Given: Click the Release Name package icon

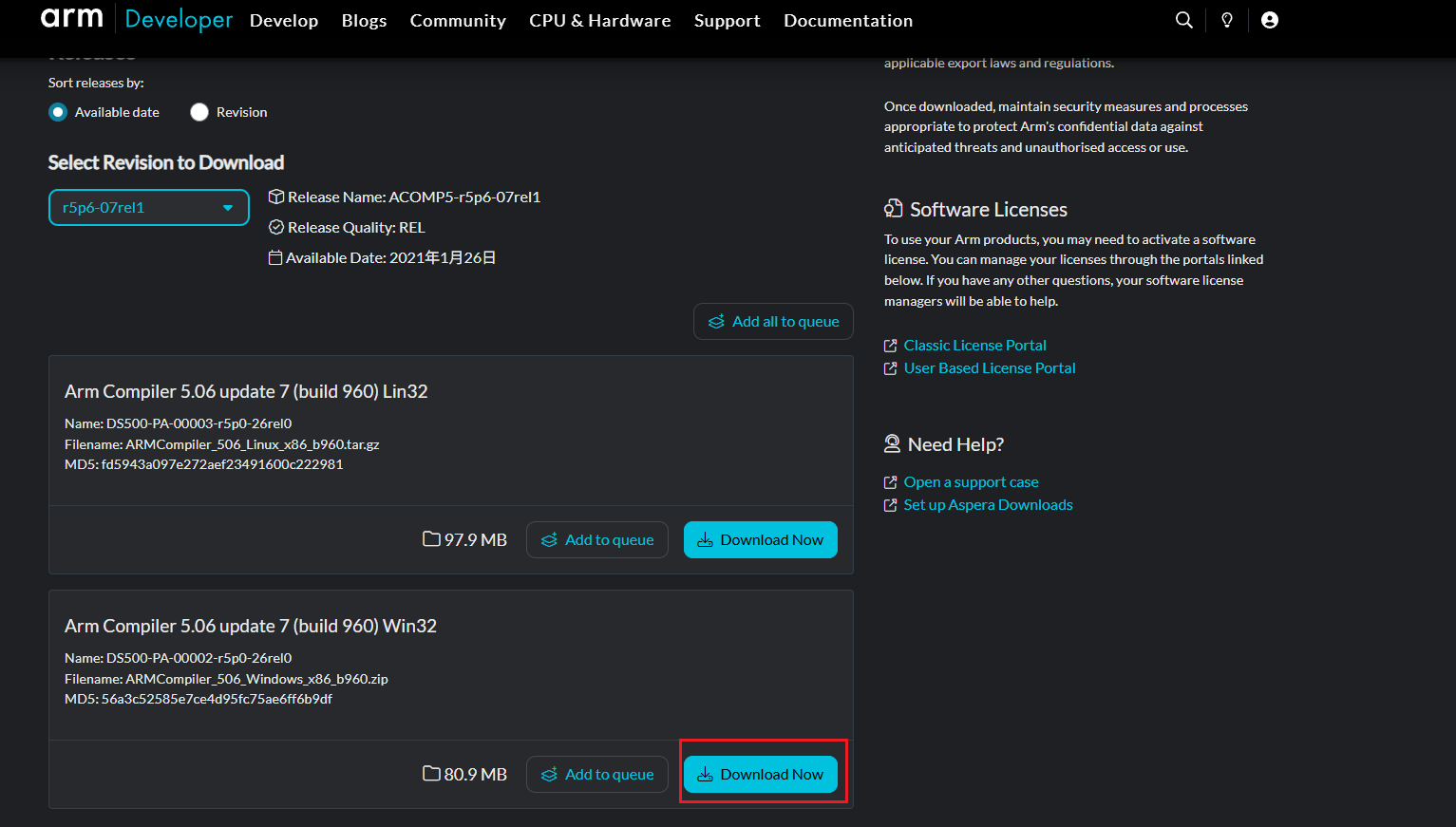Looking at the screenshot, I should [276, 197].
